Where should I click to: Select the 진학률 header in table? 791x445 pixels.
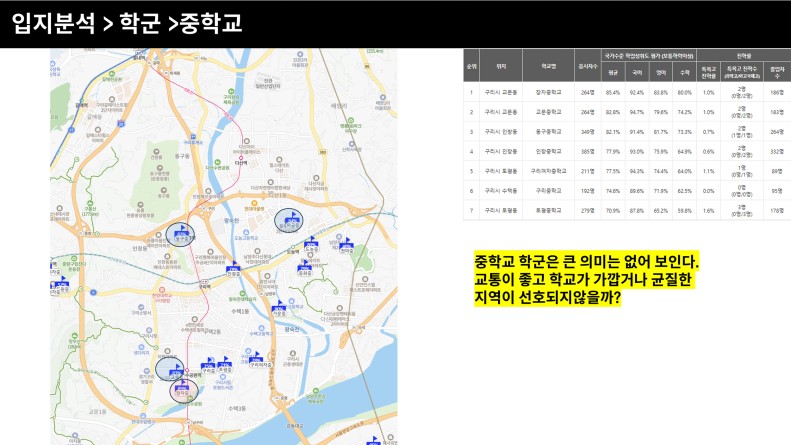click(x=744, y=54)
